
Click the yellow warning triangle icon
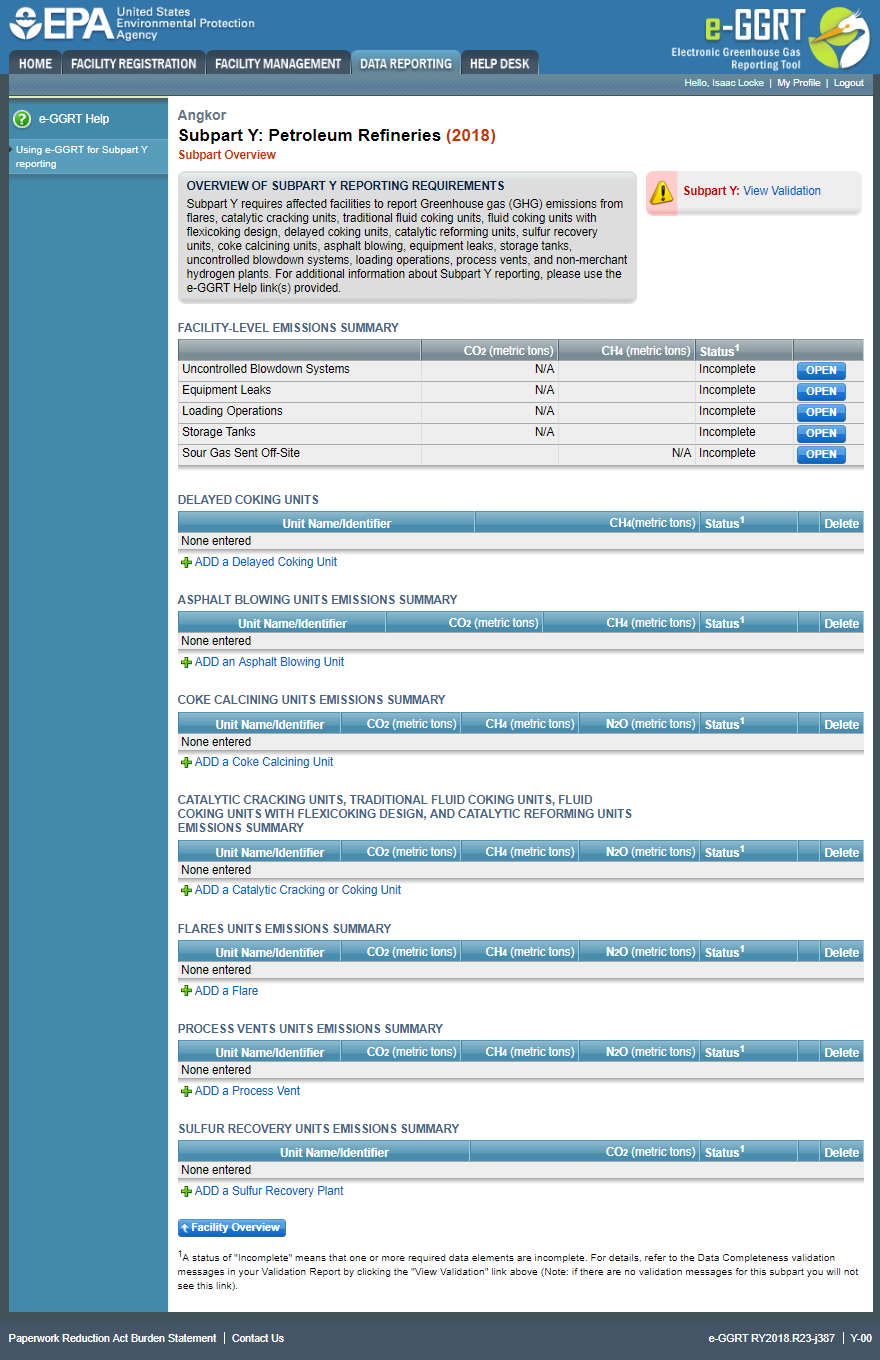coord(661,192)
